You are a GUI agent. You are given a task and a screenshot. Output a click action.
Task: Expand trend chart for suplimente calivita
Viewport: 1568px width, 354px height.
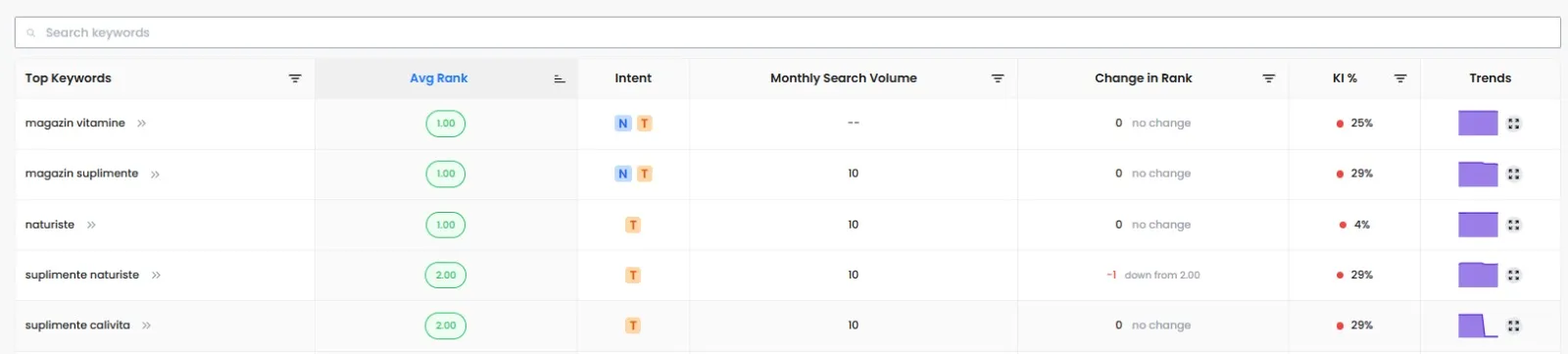click(1514, 326)
